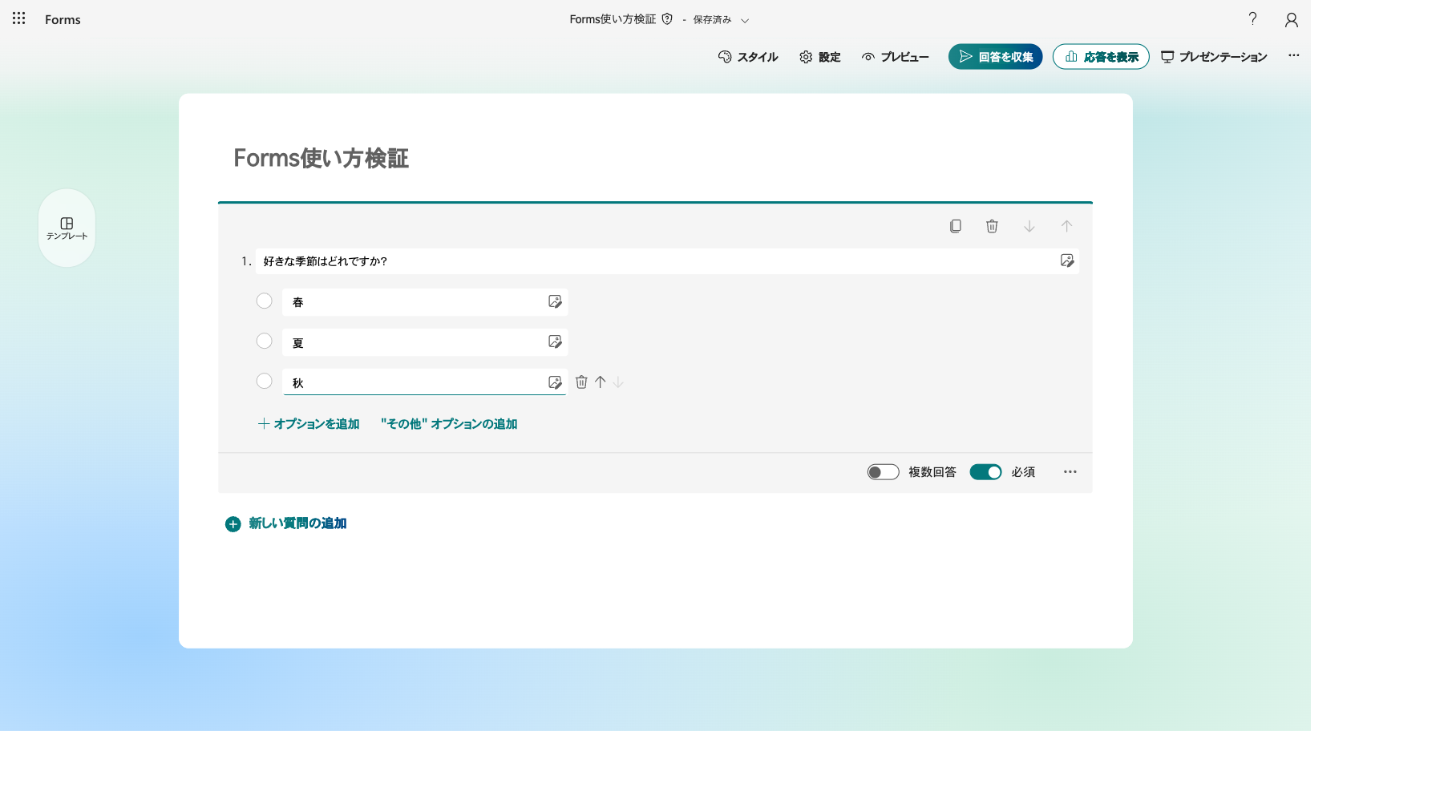Toggle the 複数回答 switch
Viewport: 1456px width, 812px height.
coord(883,472)
